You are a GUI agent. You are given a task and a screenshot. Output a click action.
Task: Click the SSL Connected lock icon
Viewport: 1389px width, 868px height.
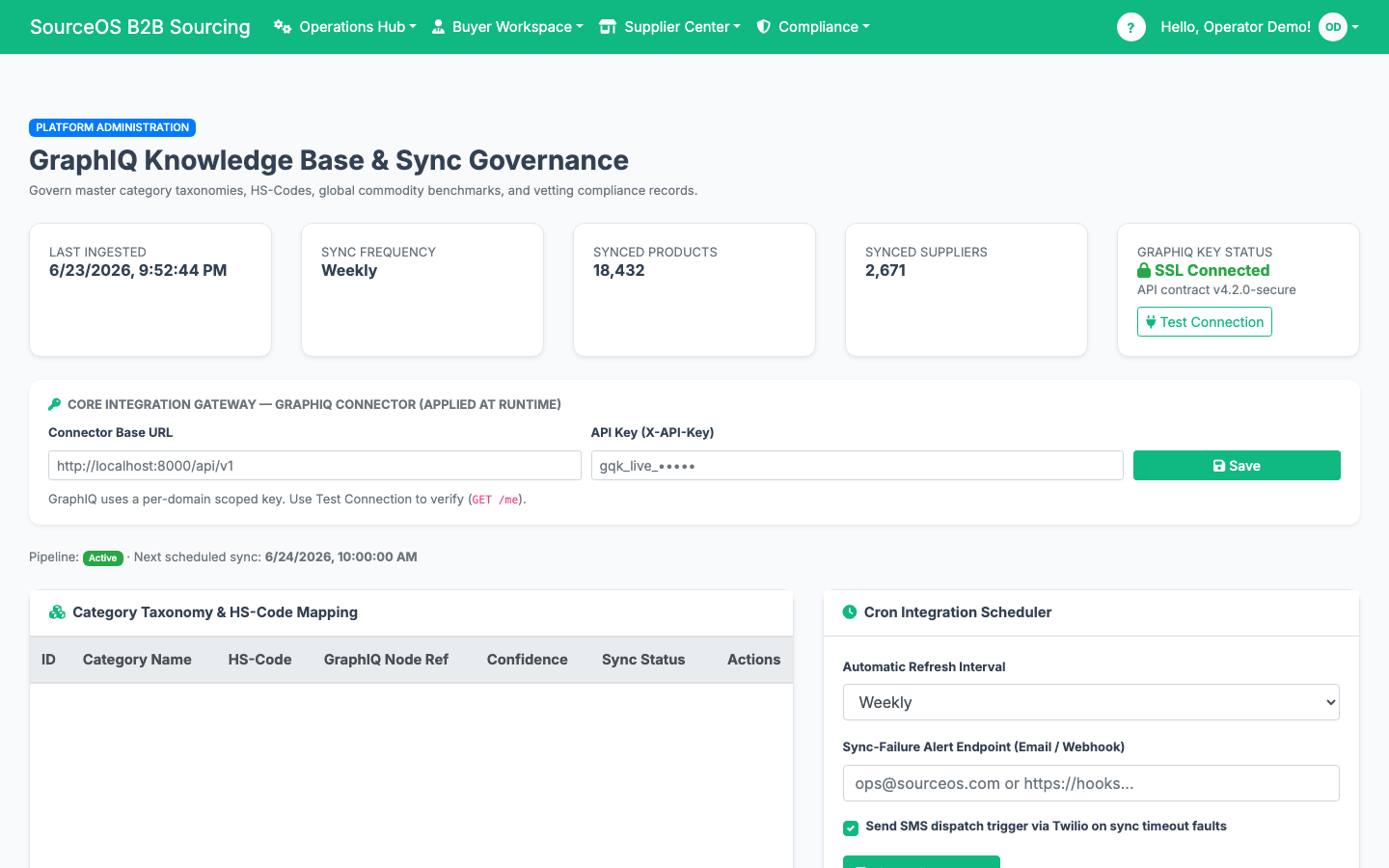coord(1144,271)
